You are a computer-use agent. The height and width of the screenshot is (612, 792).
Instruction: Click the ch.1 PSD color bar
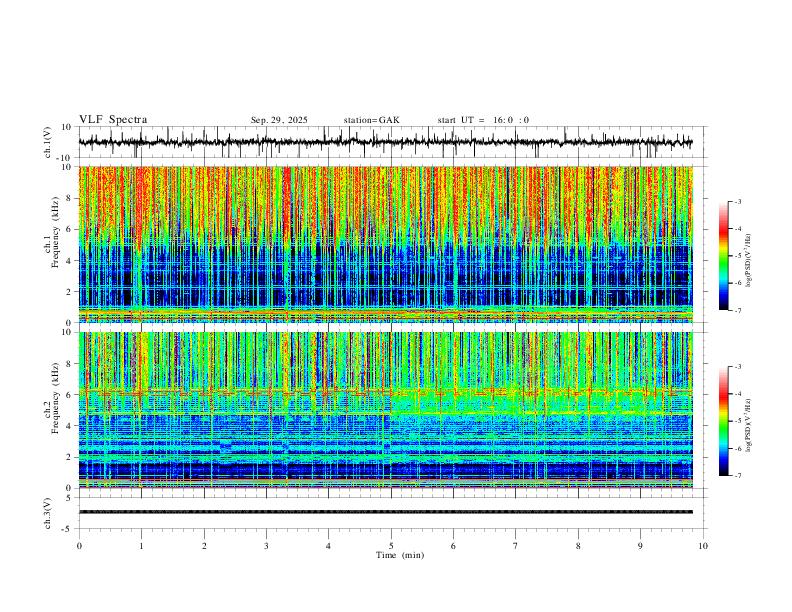724,256
